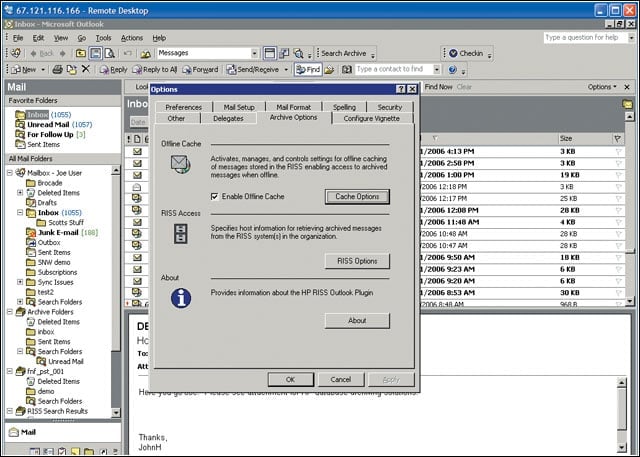Screen dimensions: 640x457
Task: Open the File menu
Action: [18, 38]
